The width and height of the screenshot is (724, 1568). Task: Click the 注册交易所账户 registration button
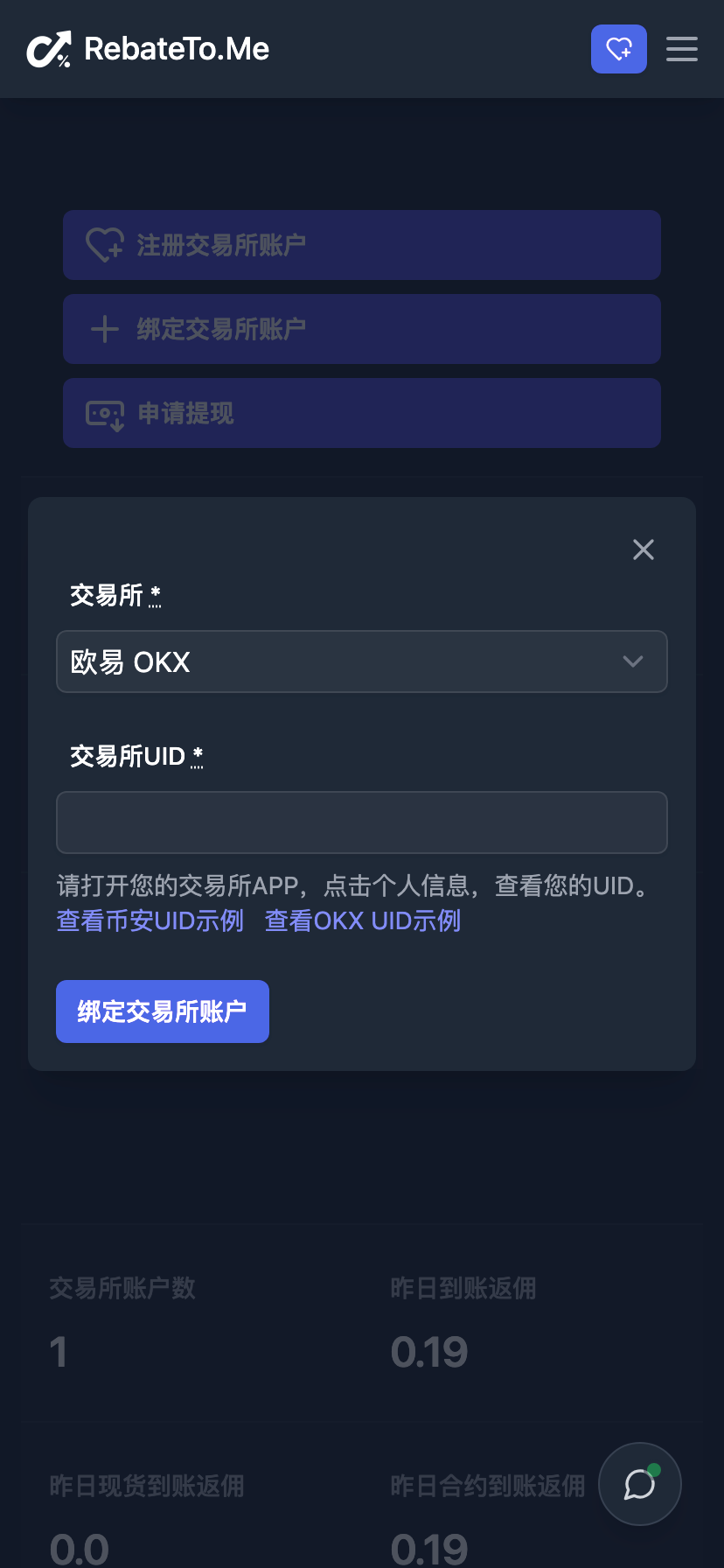[x=362, y=245]
